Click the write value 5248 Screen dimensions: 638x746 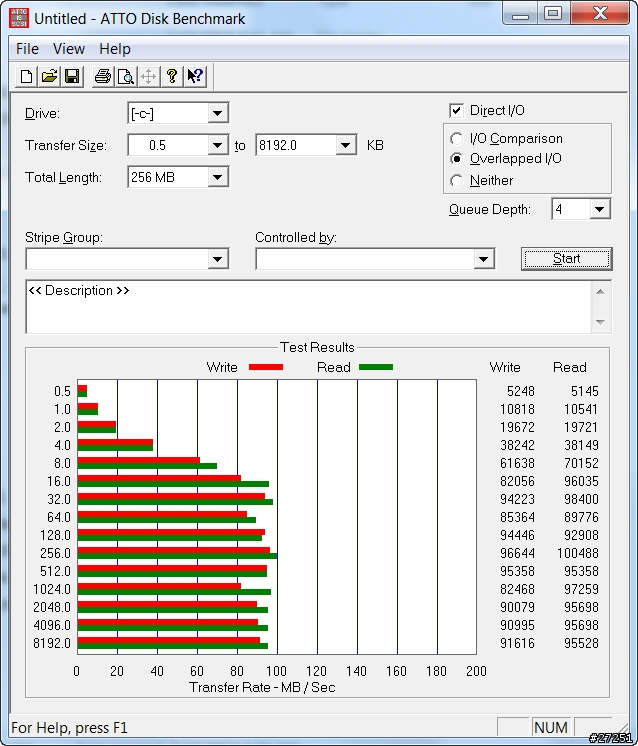[520, 391]
